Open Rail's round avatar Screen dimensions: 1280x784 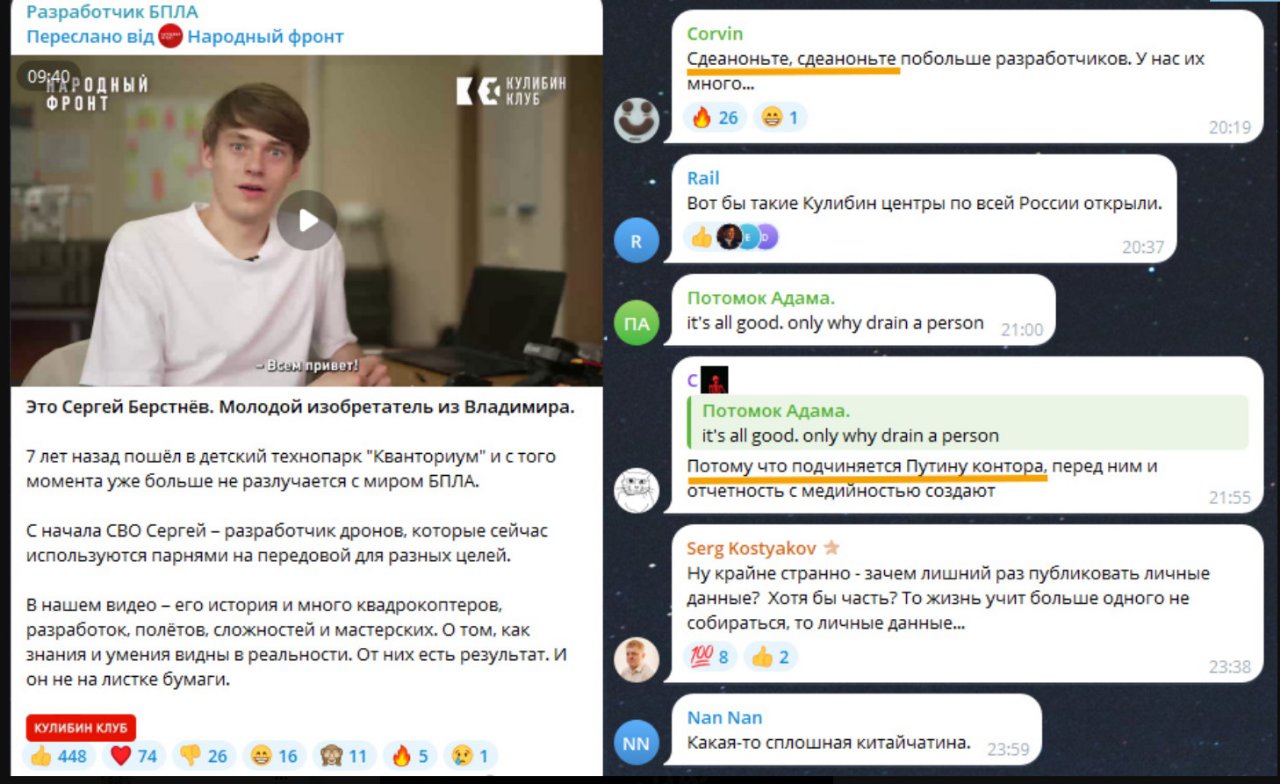click(636, 241)
